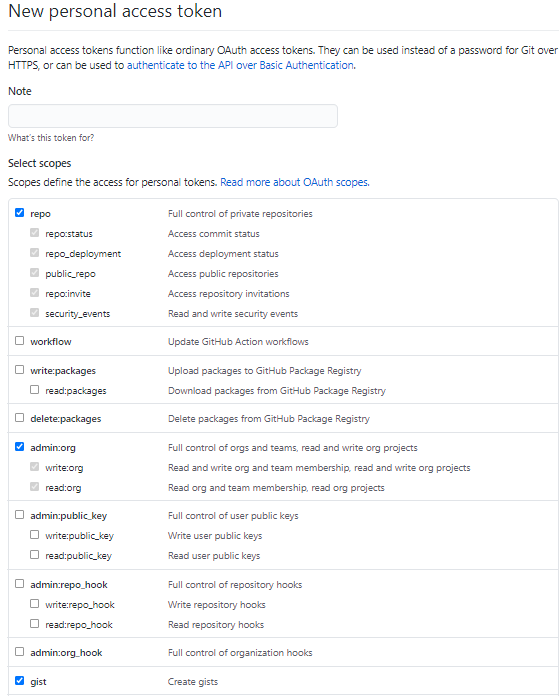Uncheck the admin:org scope checkbox
The image size is (559, 696).
[20, 447]
